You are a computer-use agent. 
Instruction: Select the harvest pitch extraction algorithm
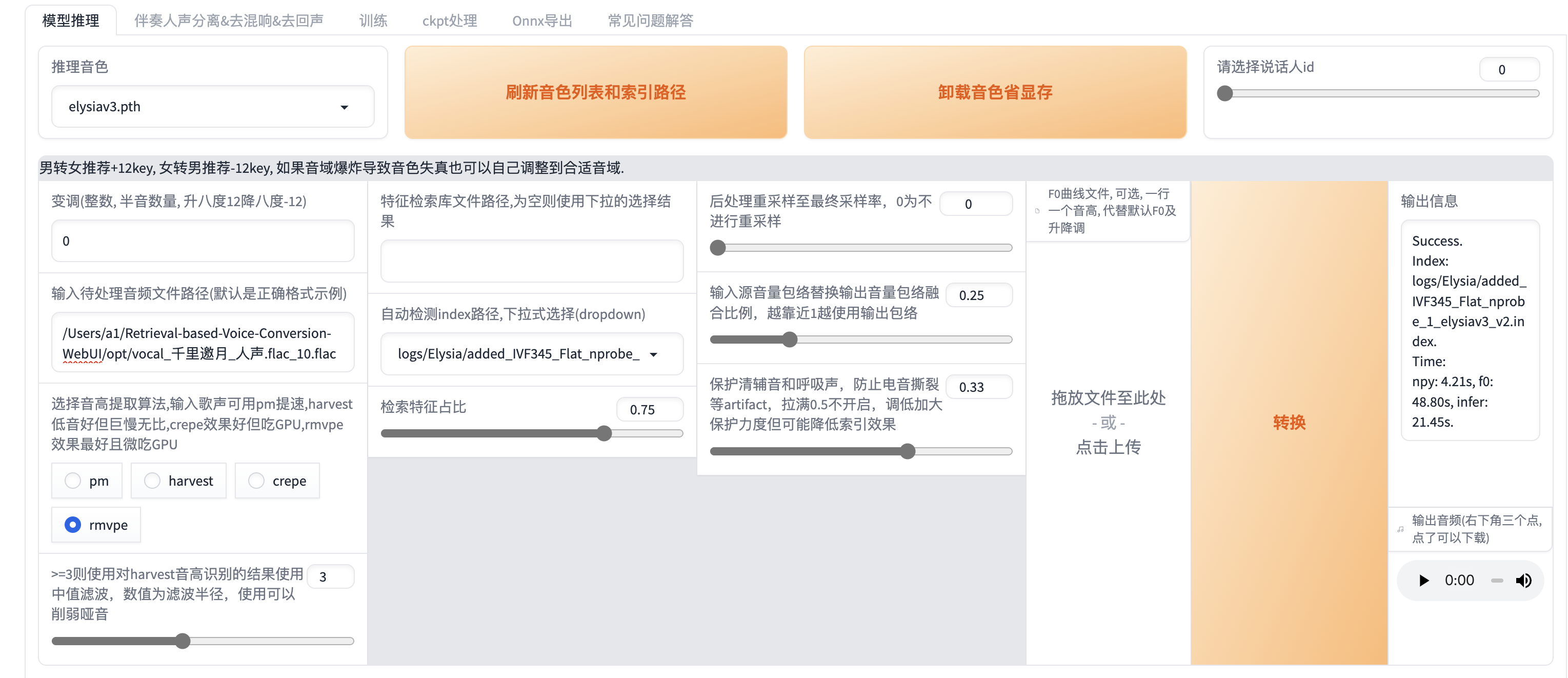click(x=153, y=480)
